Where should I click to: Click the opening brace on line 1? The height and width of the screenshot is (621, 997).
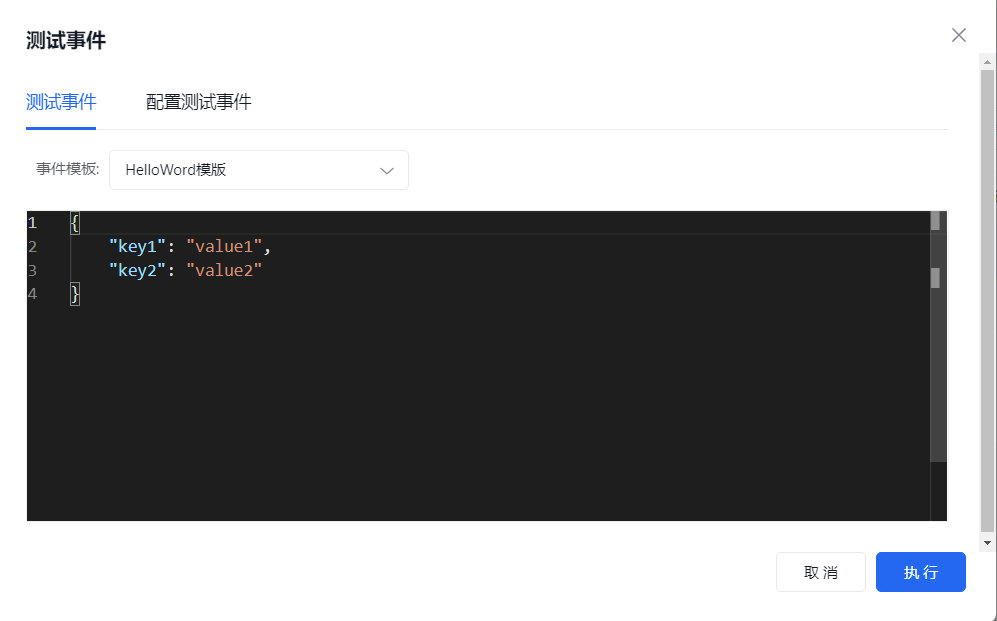click(x=75, y=223)
